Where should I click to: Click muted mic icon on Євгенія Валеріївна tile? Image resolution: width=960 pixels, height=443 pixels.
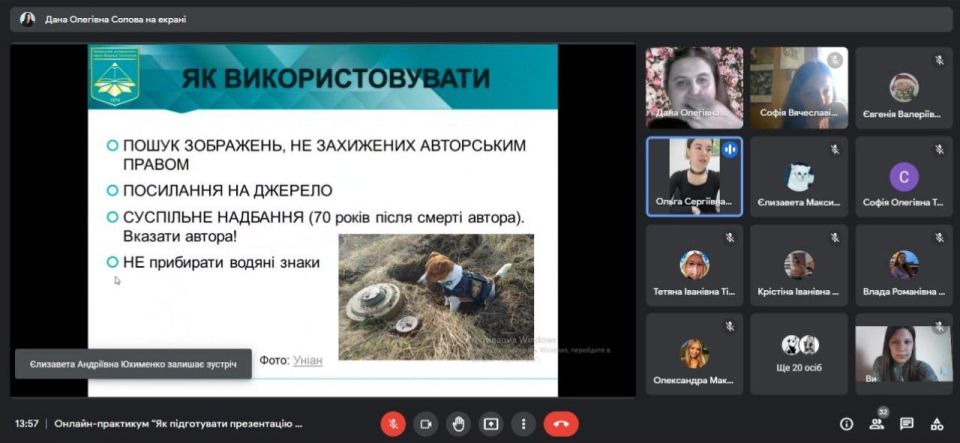pyautogui.click(x=939, y=60)
